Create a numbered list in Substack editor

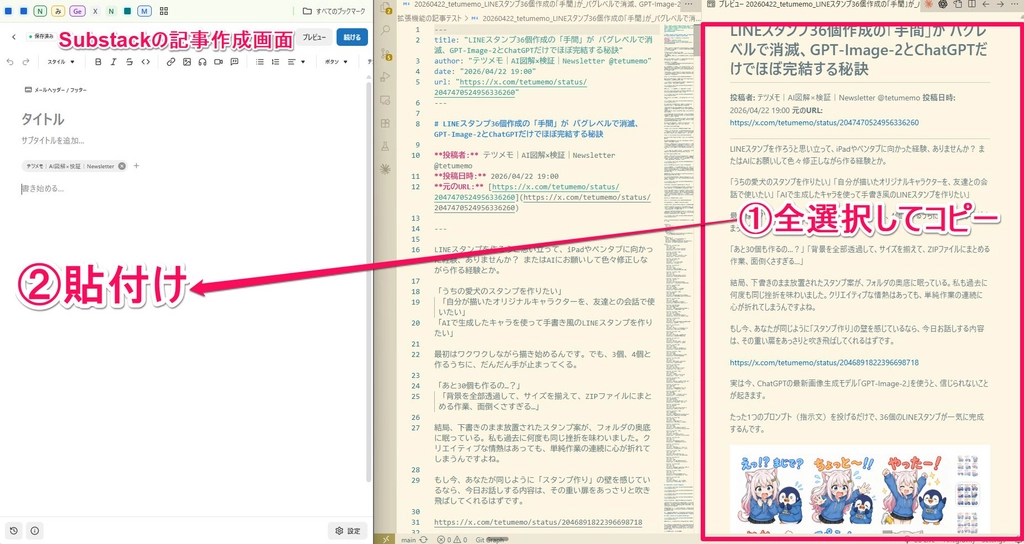coord(276,62)
